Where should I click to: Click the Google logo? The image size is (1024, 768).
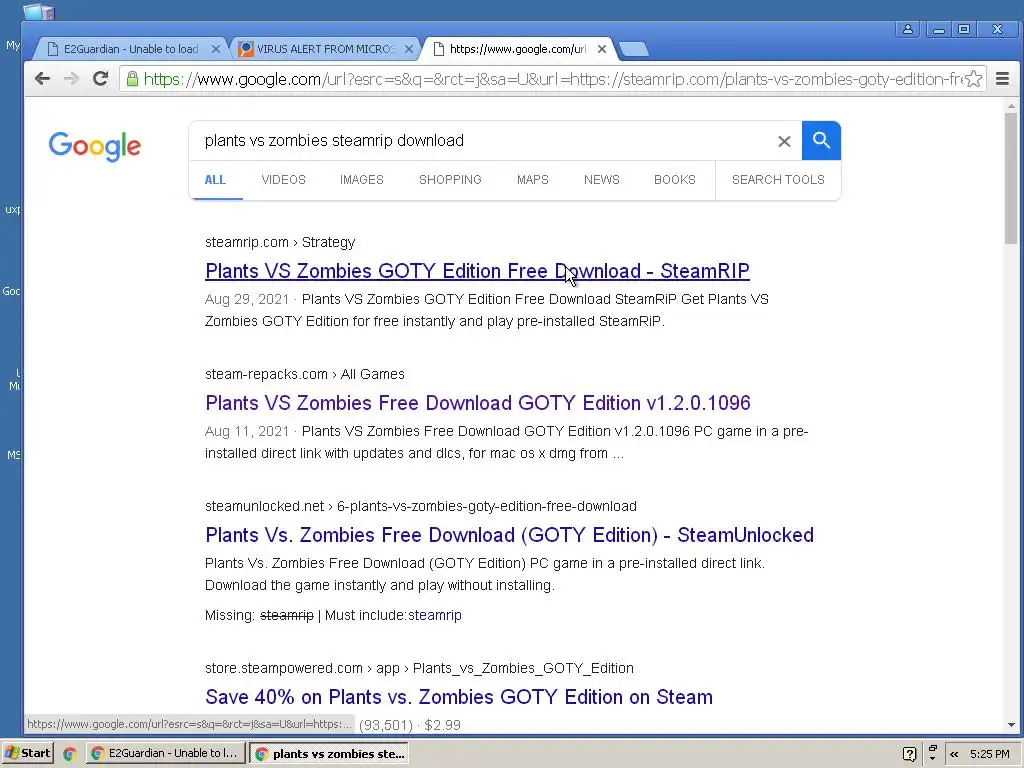point(95,146)
